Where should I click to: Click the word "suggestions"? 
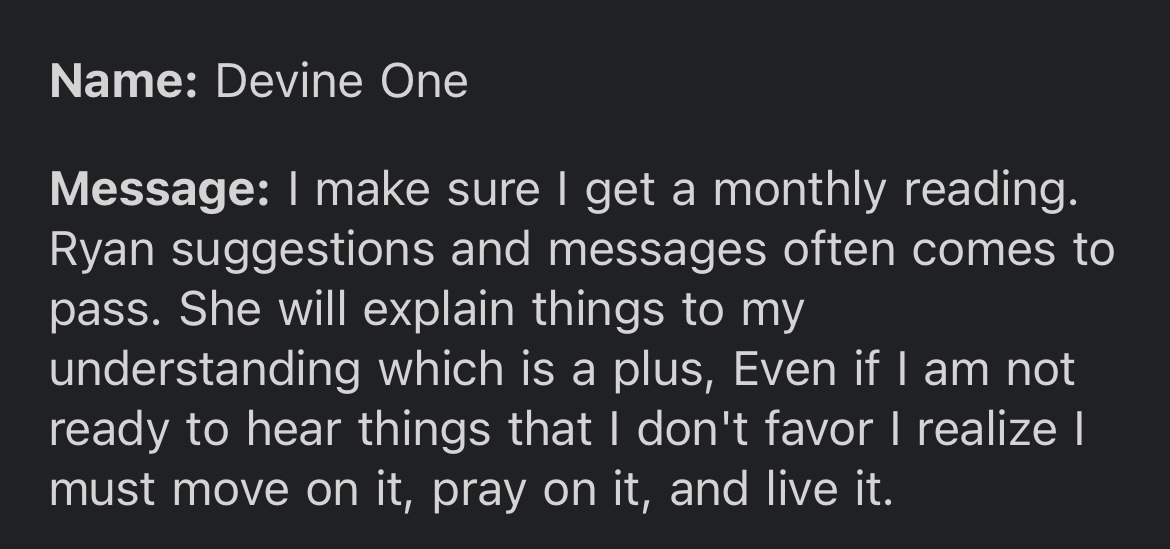[x=303, y=251]
